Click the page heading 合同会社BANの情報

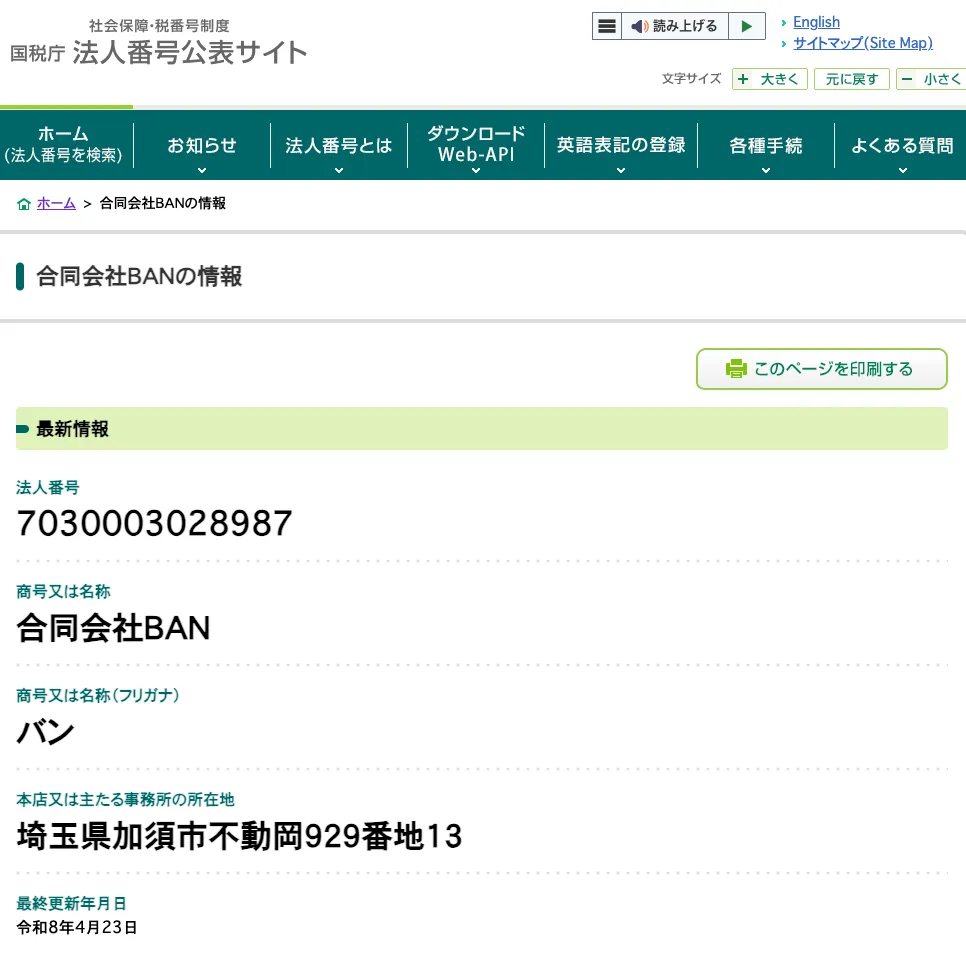click(139, 277)
